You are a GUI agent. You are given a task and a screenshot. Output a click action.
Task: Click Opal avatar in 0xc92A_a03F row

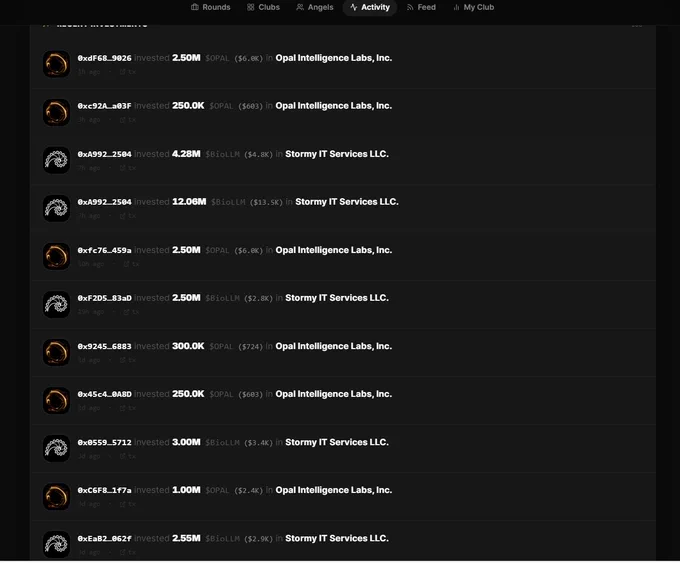click(x=56, y=112)
